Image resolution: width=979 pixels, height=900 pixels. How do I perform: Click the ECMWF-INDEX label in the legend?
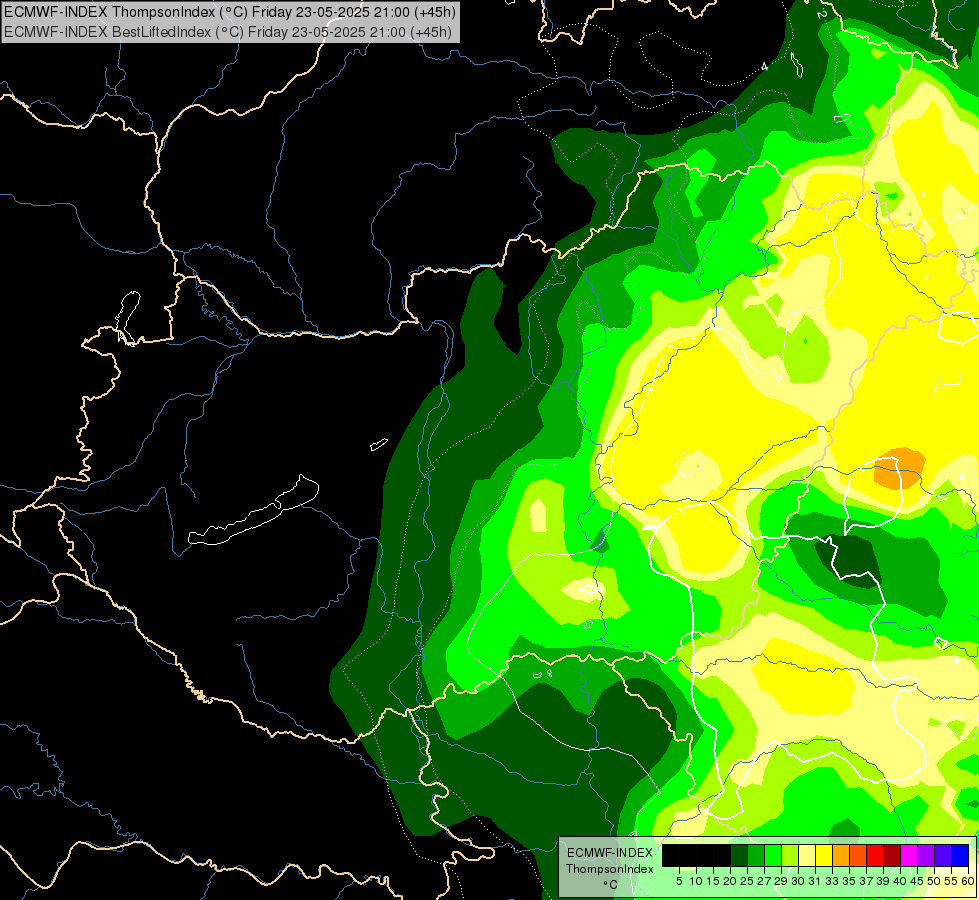610,853
